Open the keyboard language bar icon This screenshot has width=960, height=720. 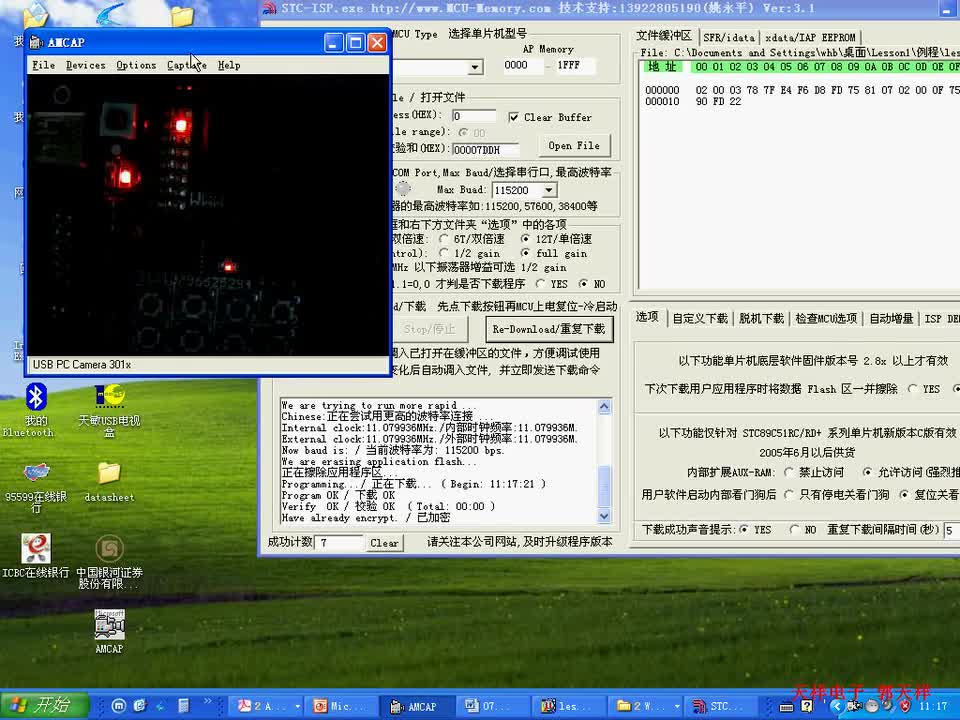point(787,707)
